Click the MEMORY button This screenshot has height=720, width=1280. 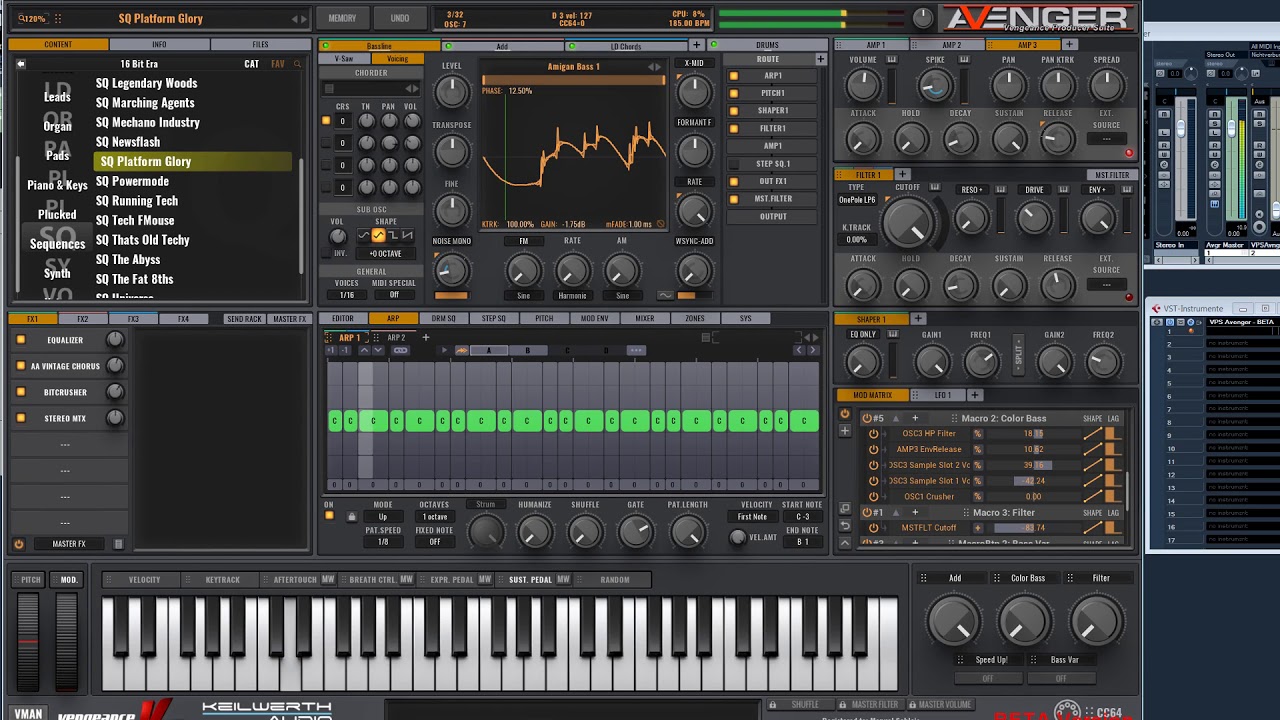tap(342, 18)
